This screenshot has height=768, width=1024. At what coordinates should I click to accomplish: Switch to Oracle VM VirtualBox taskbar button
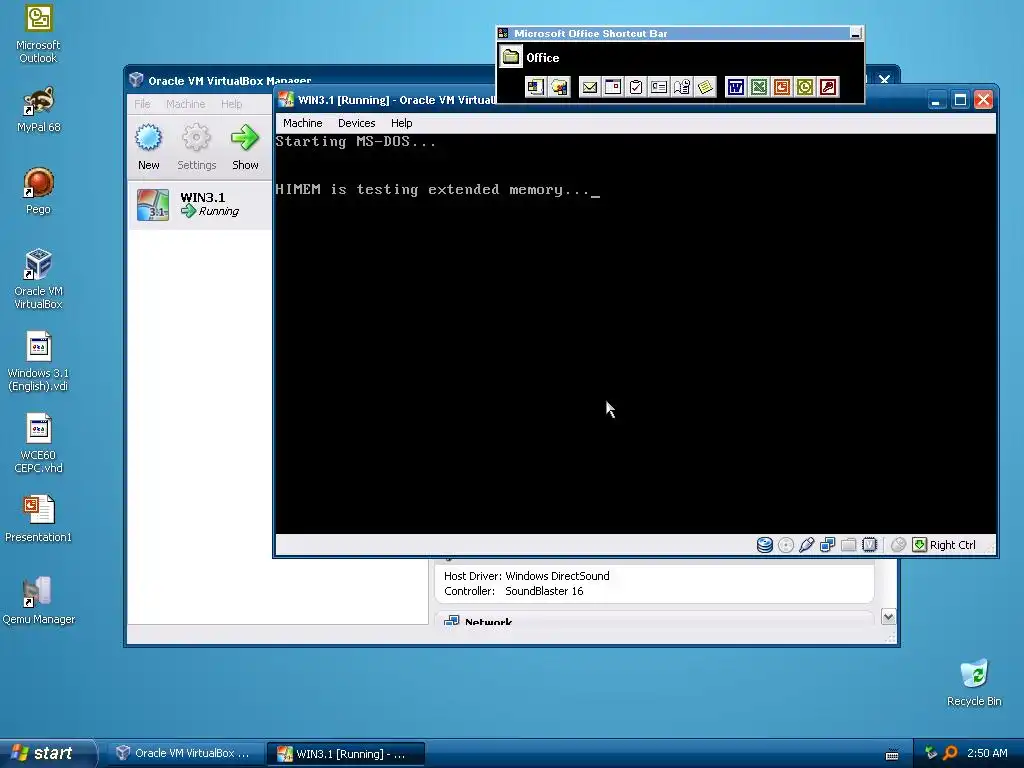tap(184, 753)
